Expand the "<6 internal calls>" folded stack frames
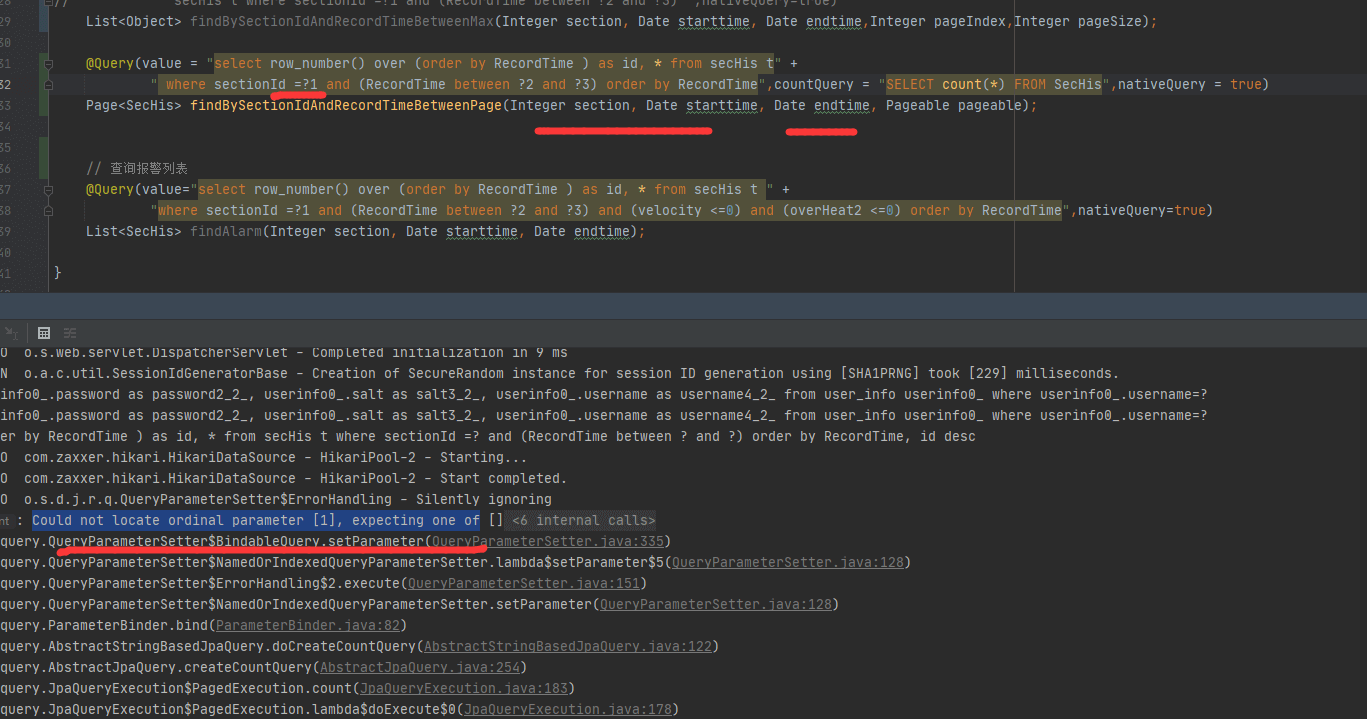The width and height of the screenshot is (1367, 719). pyautogui.click(x=583, y=520)
